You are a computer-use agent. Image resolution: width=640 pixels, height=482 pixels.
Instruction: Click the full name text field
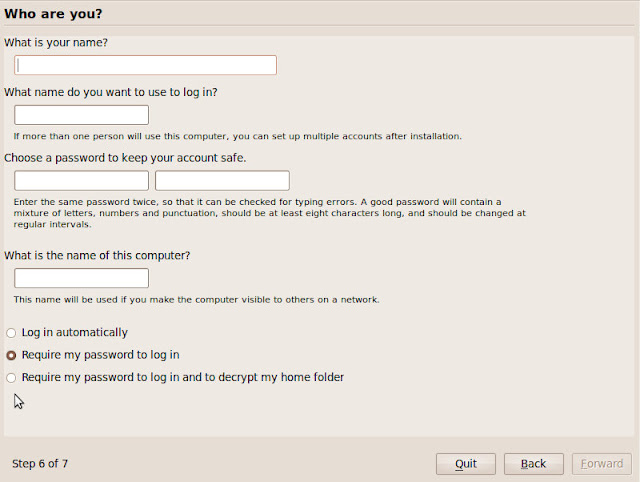pos(145,65)
